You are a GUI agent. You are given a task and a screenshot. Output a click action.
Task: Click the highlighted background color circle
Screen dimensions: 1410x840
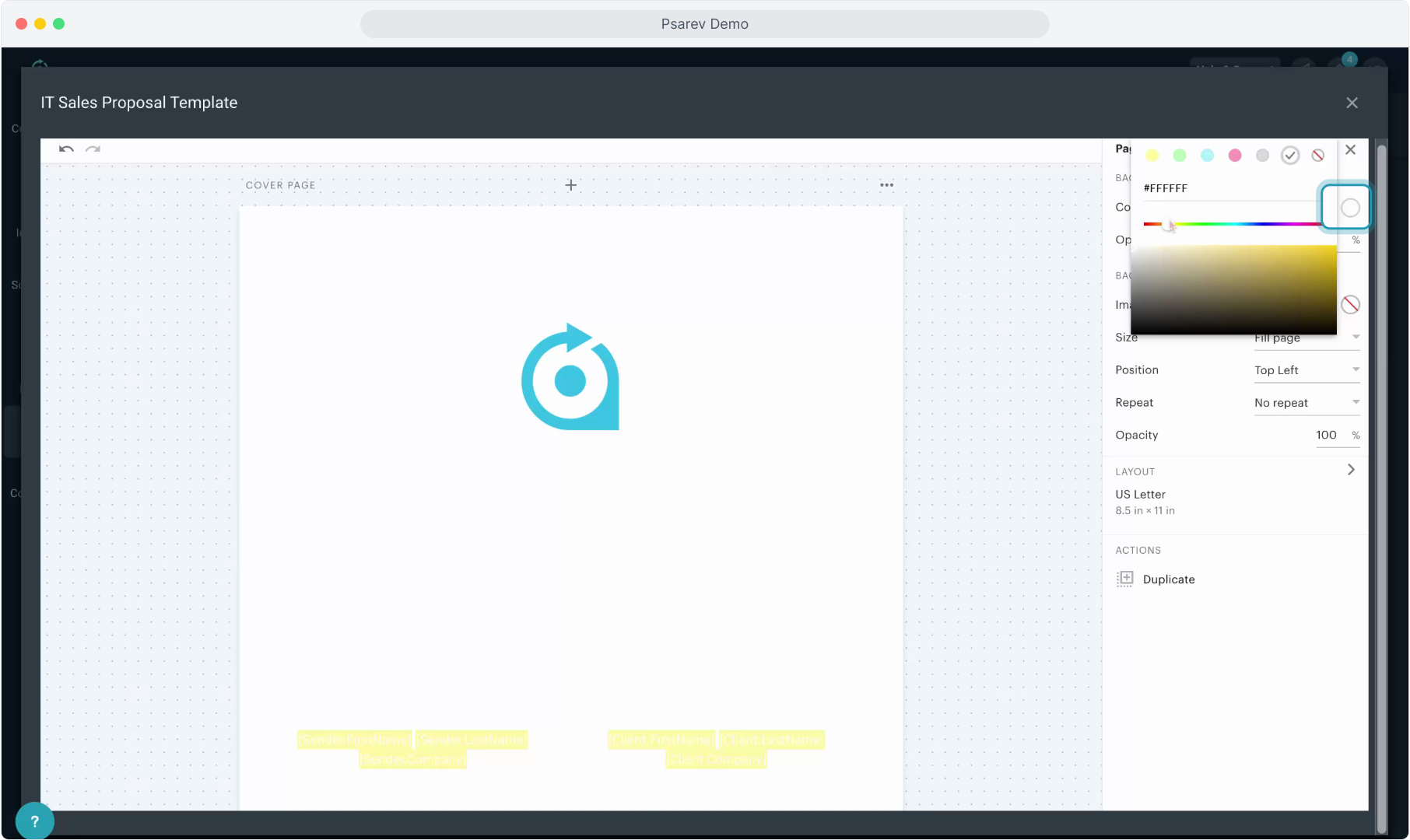coord(1350,208)
